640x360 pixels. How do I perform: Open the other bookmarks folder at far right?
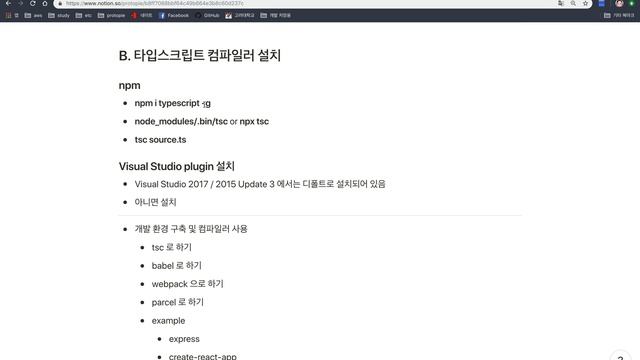619,16
